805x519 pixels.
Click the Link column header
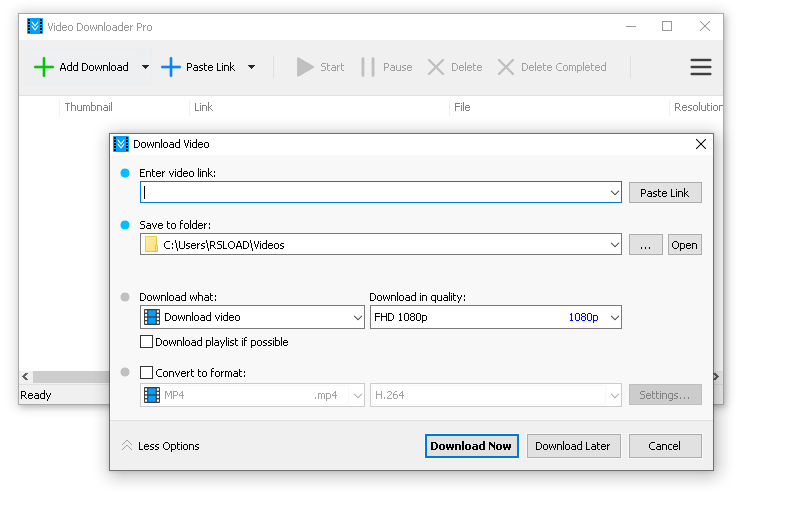204,107
